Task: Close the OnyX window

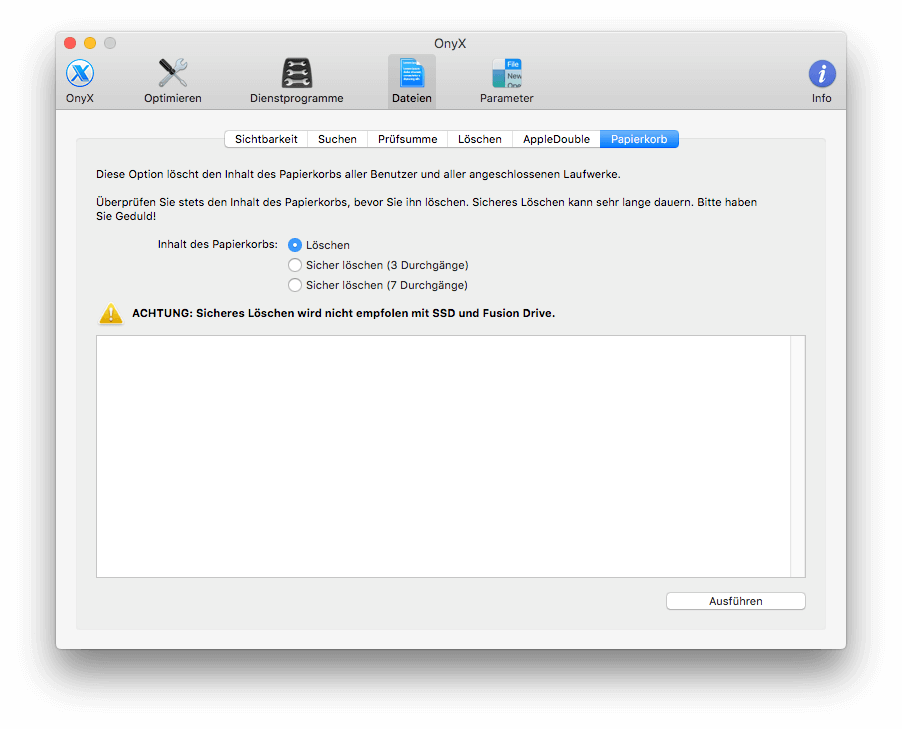Action: (x=70, y=43)
